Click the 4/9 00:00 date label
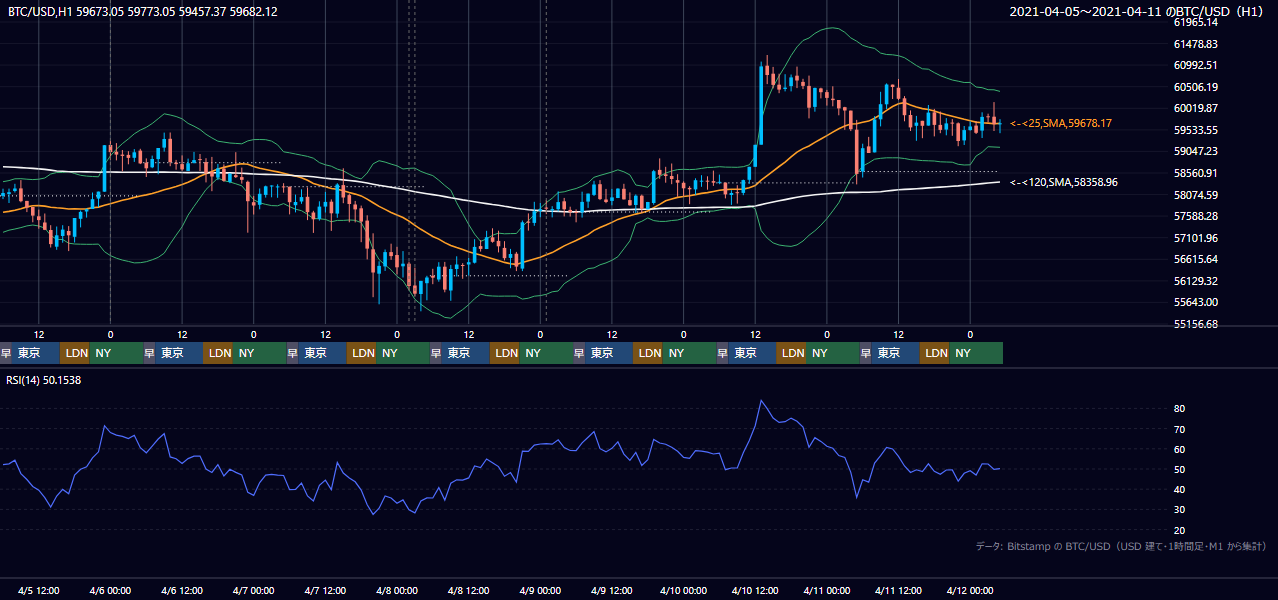1278x600 pixels. click(540, 590)
